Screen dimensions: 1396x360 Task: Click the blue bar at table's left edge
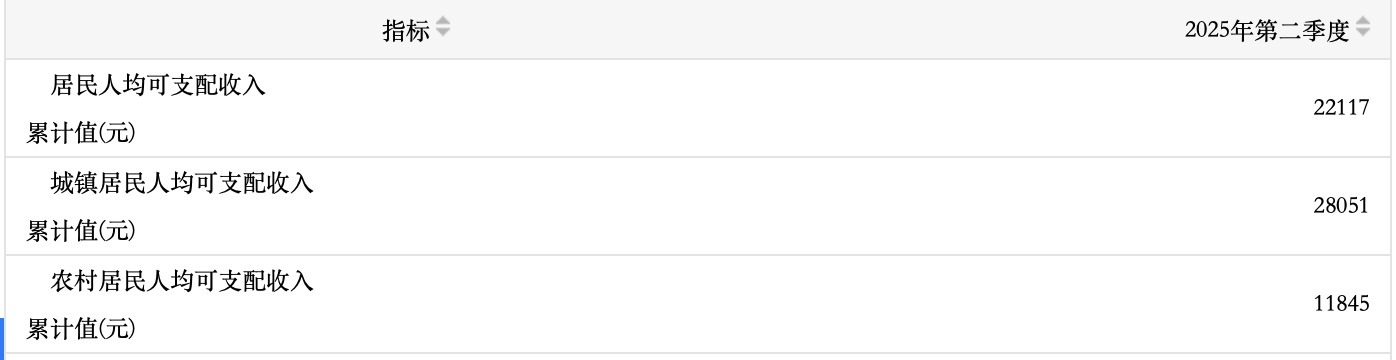click(x=2, y=339)
